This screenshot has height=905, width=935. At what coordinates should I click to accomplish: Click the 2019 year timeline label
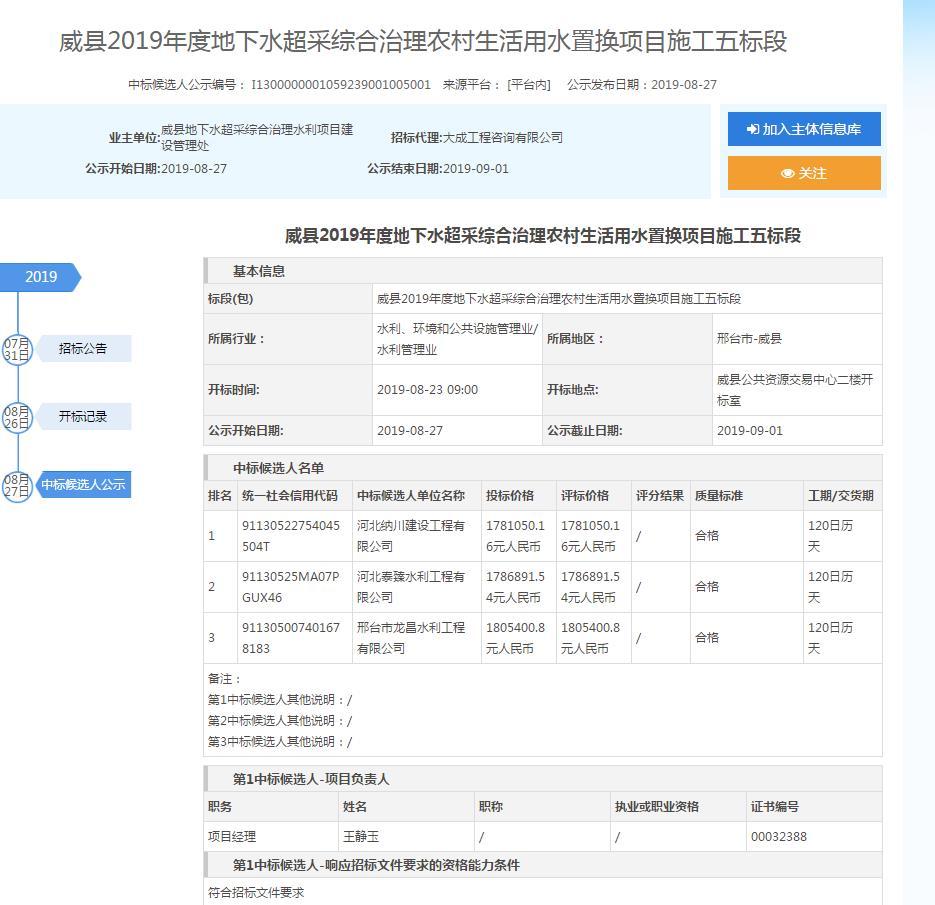(x=41, y=277)
